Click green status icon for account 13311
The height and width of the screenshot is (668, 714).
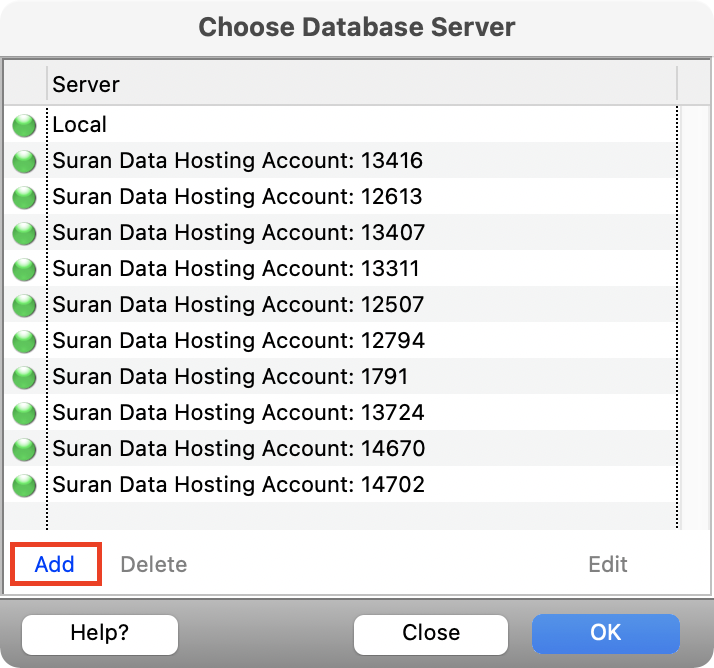[24, 270]
